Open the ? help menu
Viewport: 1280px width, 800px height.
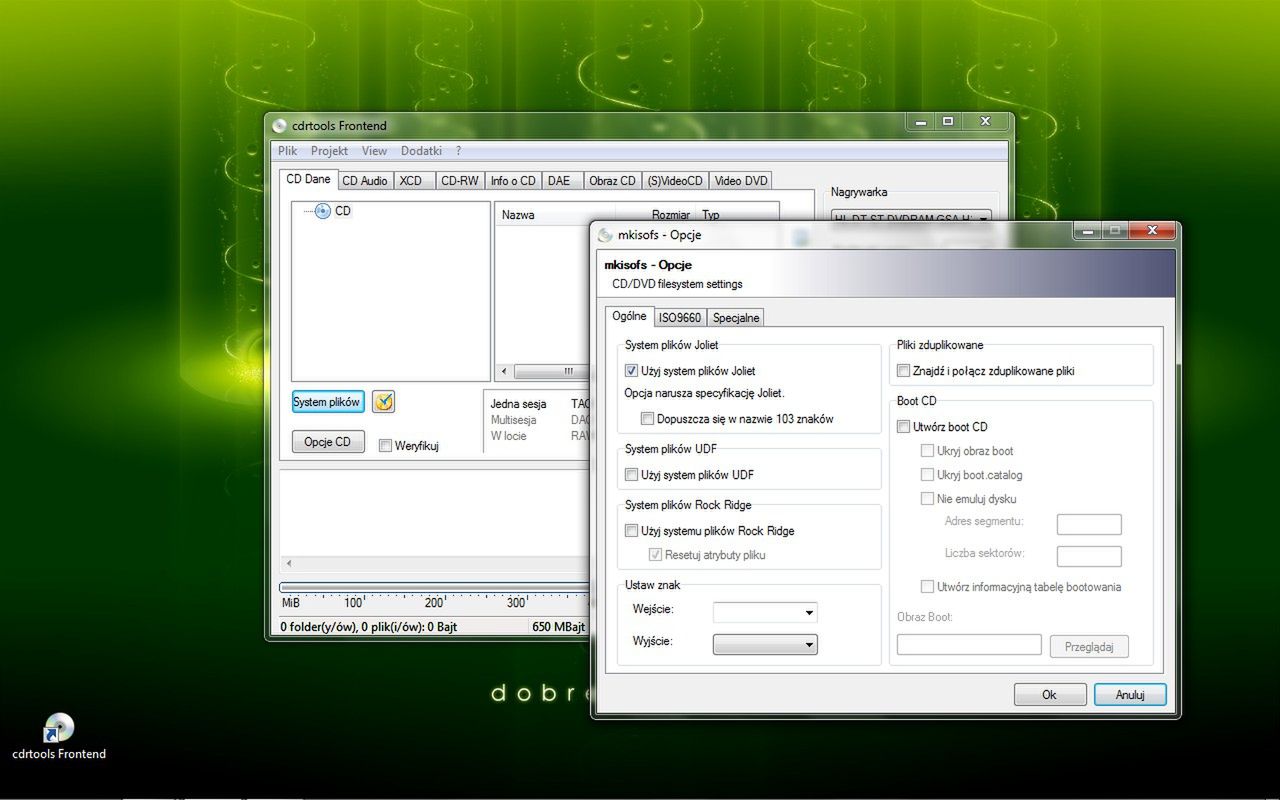[x=458, y=151]
